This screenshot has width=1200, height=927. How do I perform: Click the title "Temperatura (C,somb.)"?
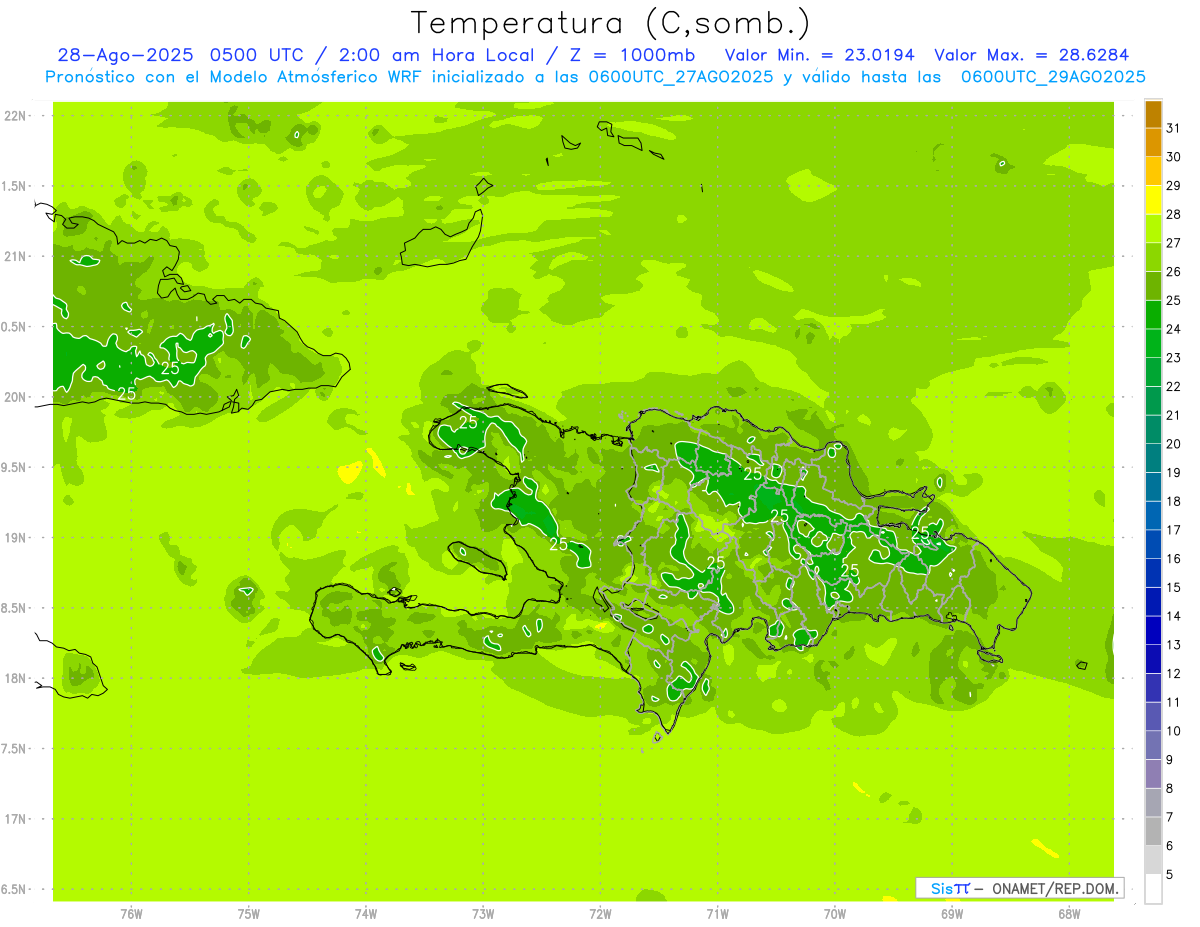tap(611, 23)
